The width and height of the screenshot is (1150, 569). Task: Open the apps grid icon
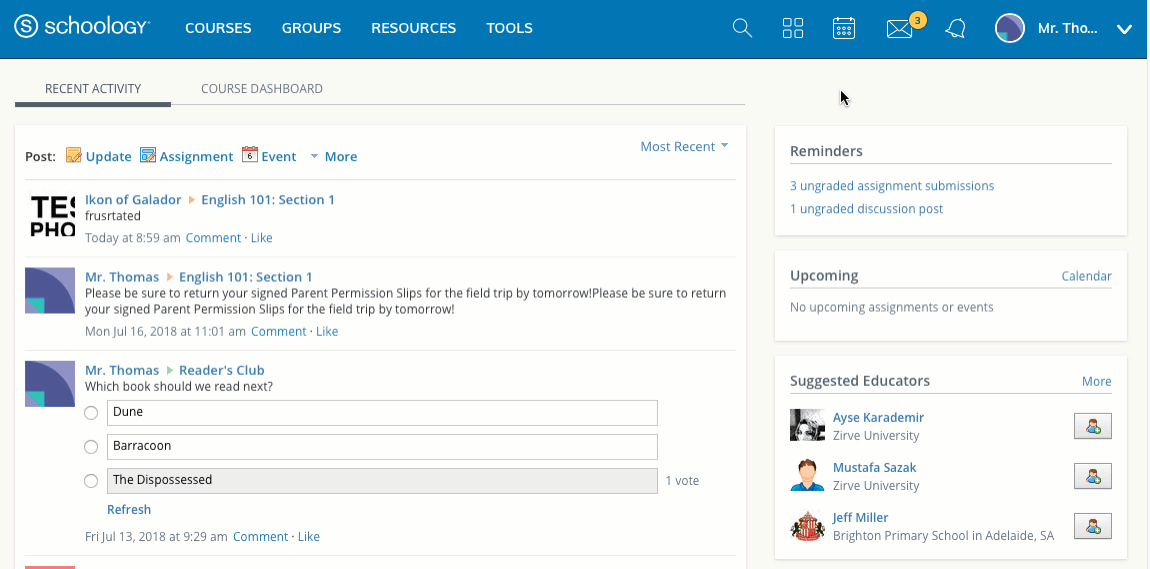[x=793, y=28]
